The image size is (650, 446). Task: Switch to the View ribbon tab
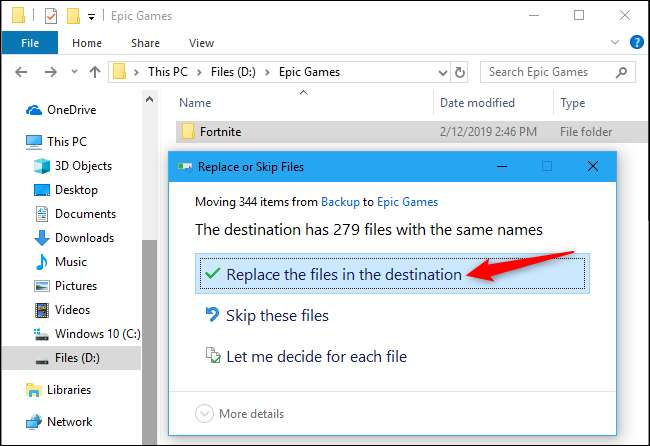(201, 43)
